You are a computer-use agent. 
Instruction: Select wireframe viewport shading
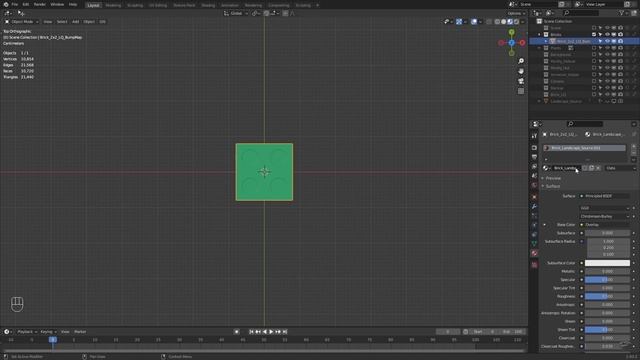[x=497, y=22]
